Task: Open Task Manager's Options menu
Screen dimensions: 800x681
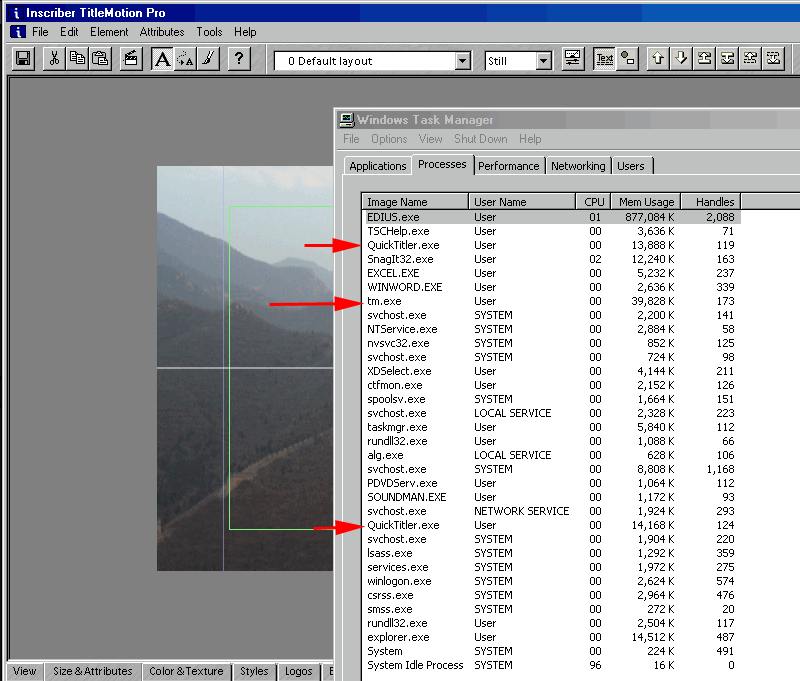Action: (x=389, y=139)
